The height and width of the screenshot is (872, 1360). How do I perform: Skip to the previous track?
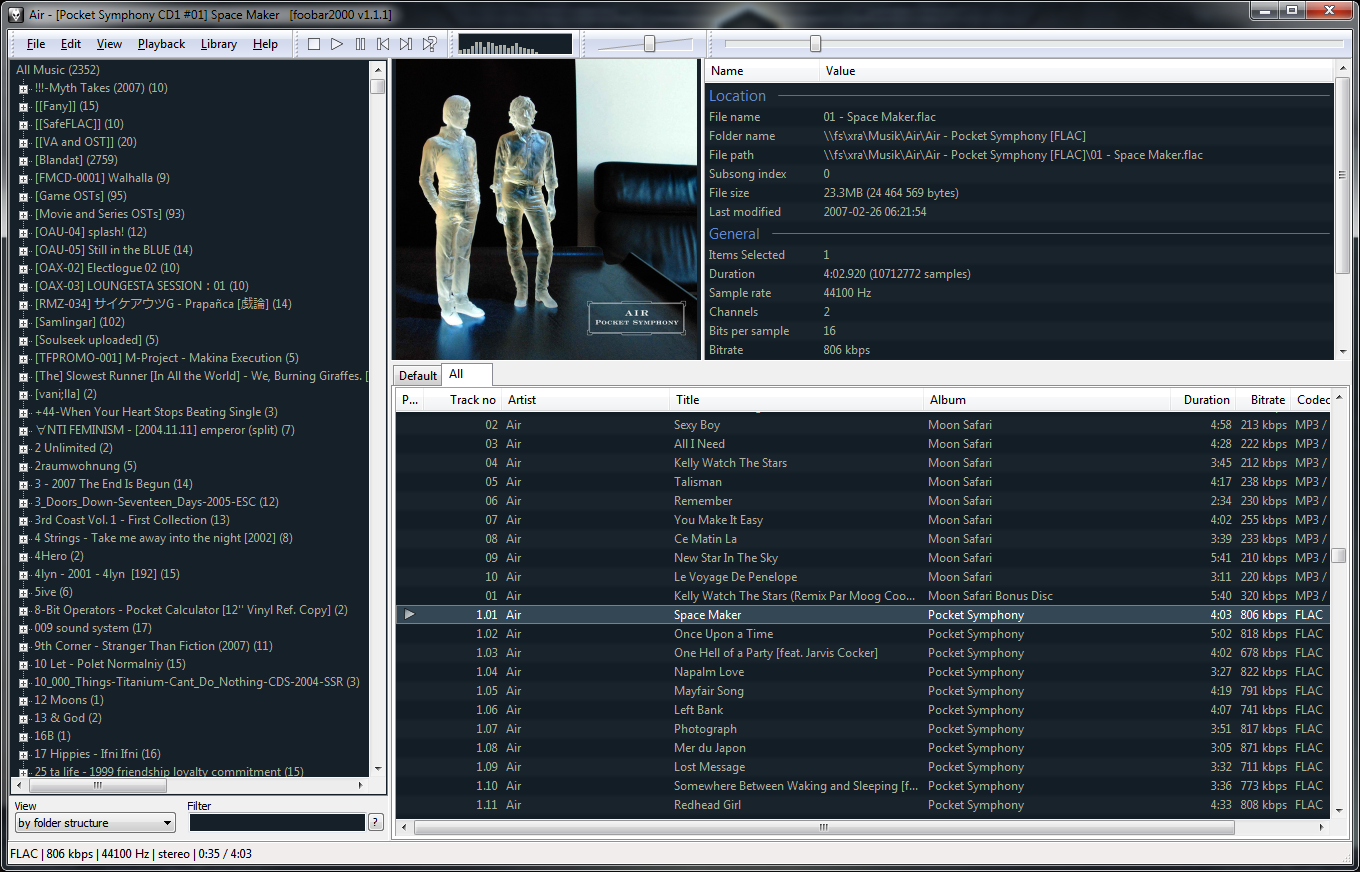pyautogui.click(x=383, y=44)
